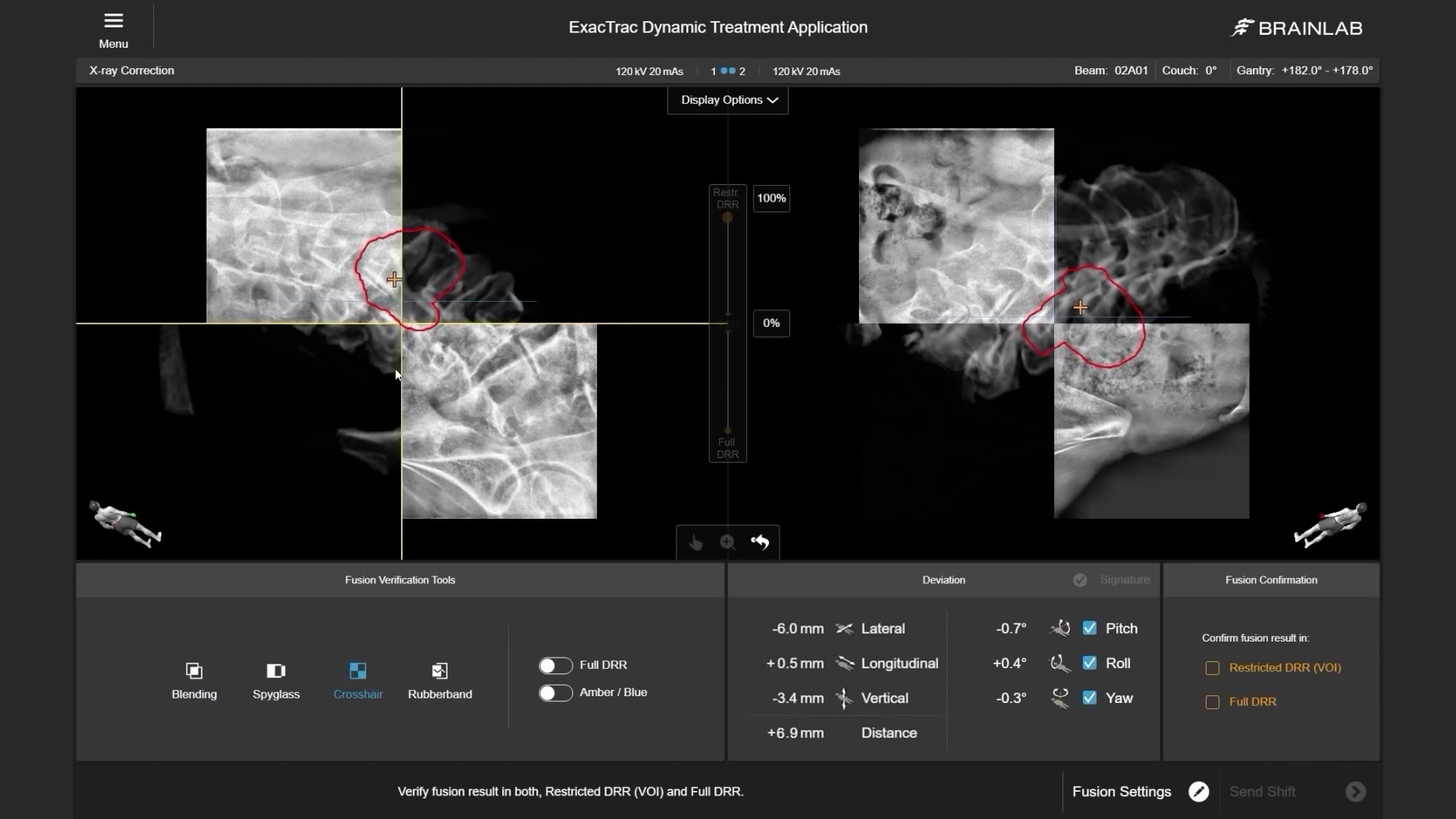The height and width of the screenshot is (819, 1456).
Task: Click the Vertical deviation icon
Action: (844, 698)
